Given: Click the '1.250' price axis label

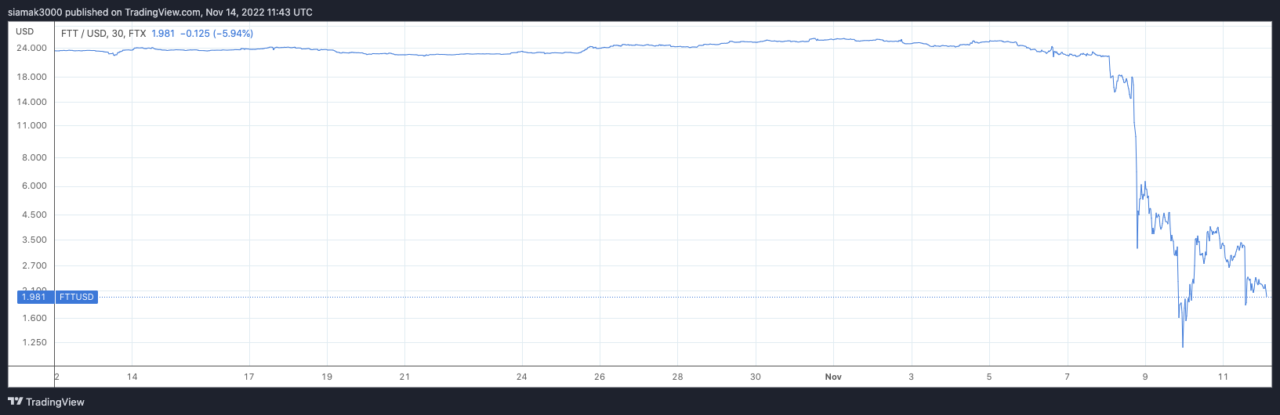Looking at the screenshot, I should coord(34,343).
